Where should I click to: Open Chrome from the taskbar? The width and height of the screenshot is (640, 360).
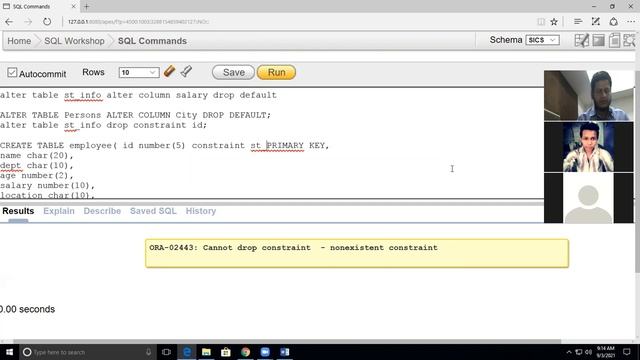[x=245, y=352]
